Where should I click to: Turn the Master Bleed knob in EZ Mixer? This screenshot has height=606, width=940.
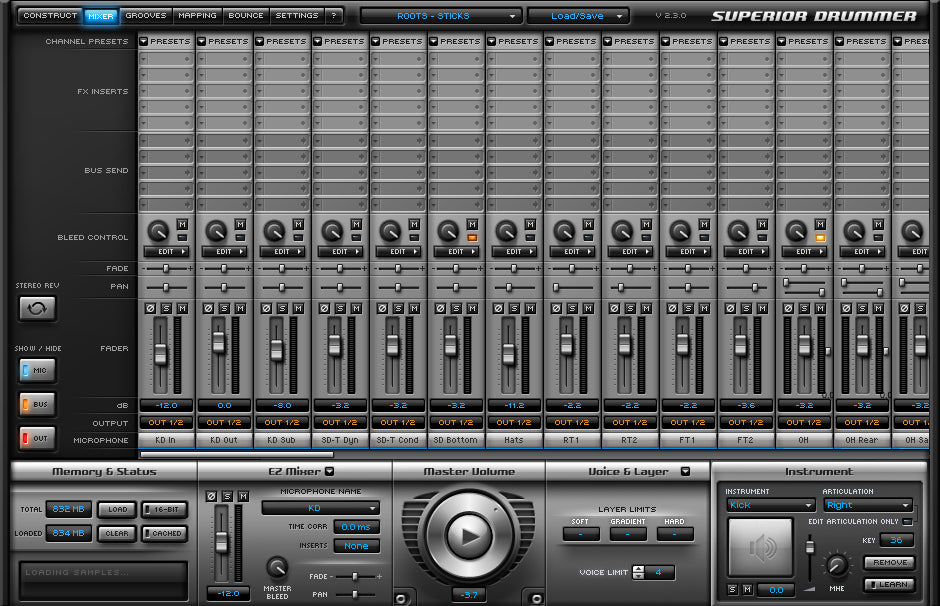(x=277, y=567)
